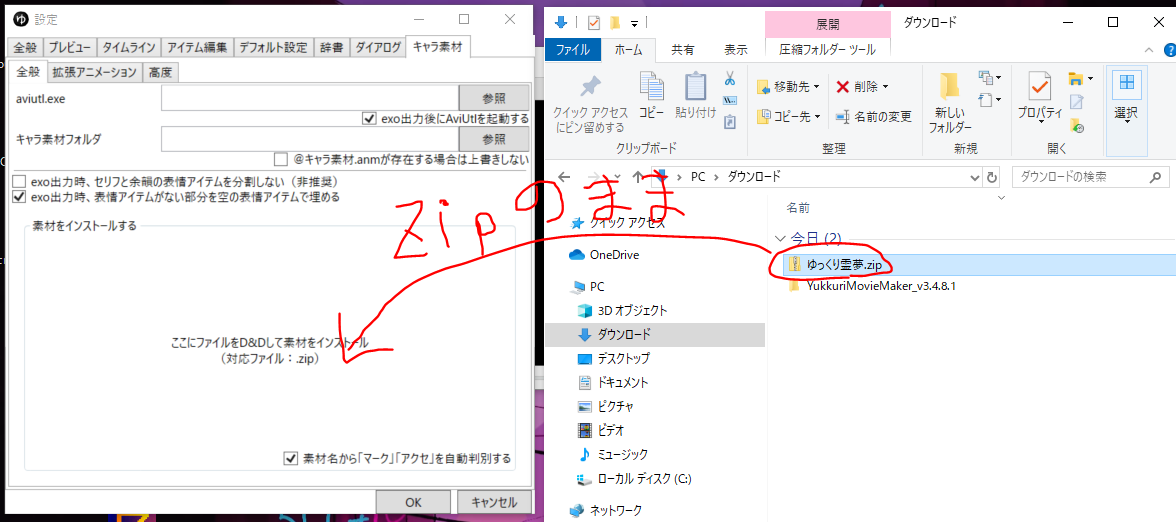Expand address bar history dropdown
This screenshot has height=522, width=1176.
973,178
